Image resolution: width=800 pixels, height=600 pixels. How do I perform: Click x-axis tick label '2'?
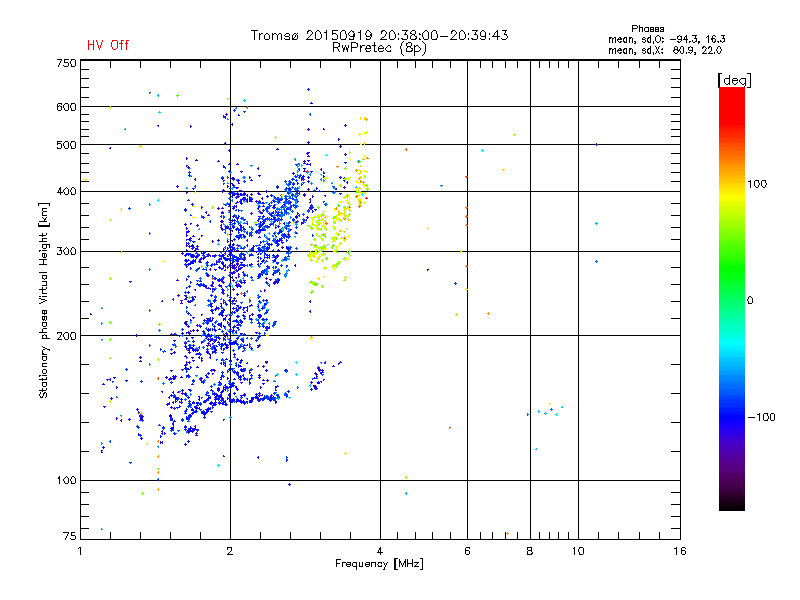pyautogui.click(x=230, y=551)
